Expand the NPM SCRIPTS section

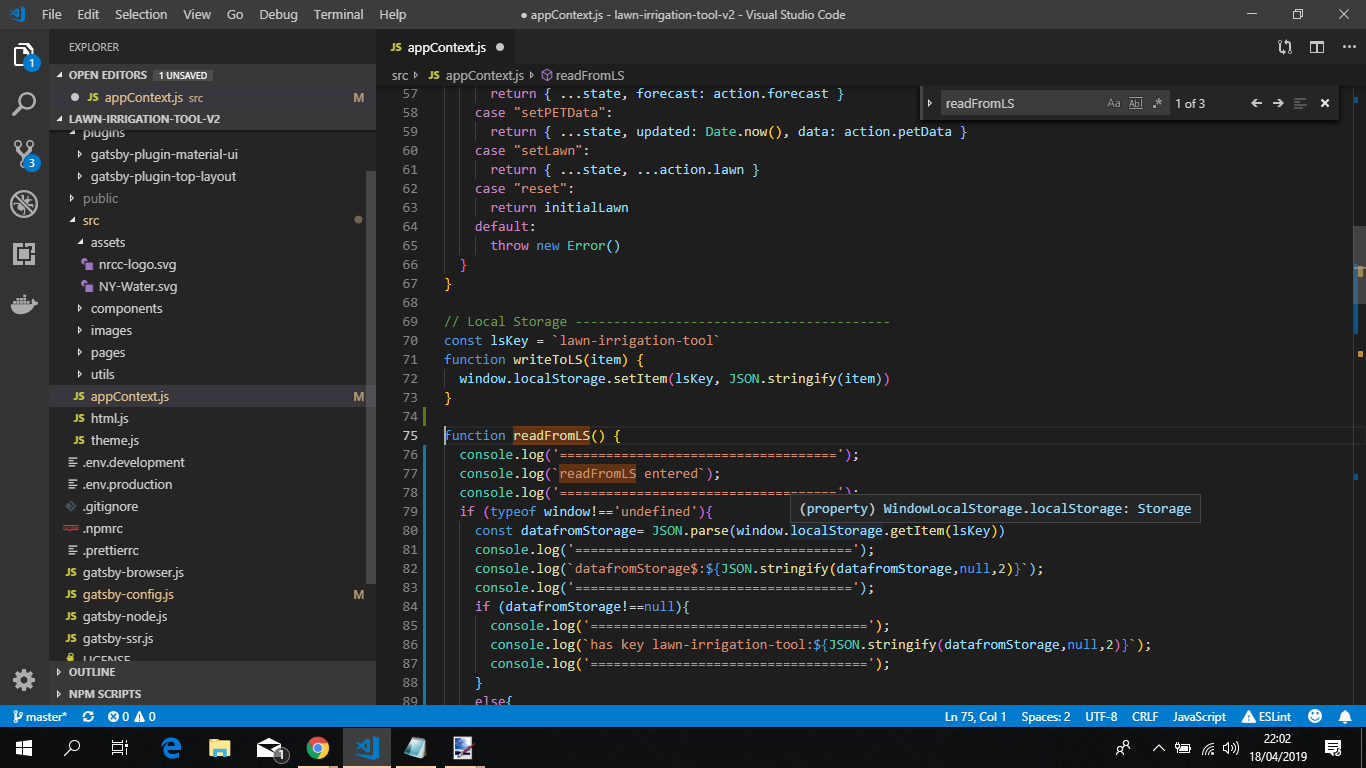tap(103, 693)
